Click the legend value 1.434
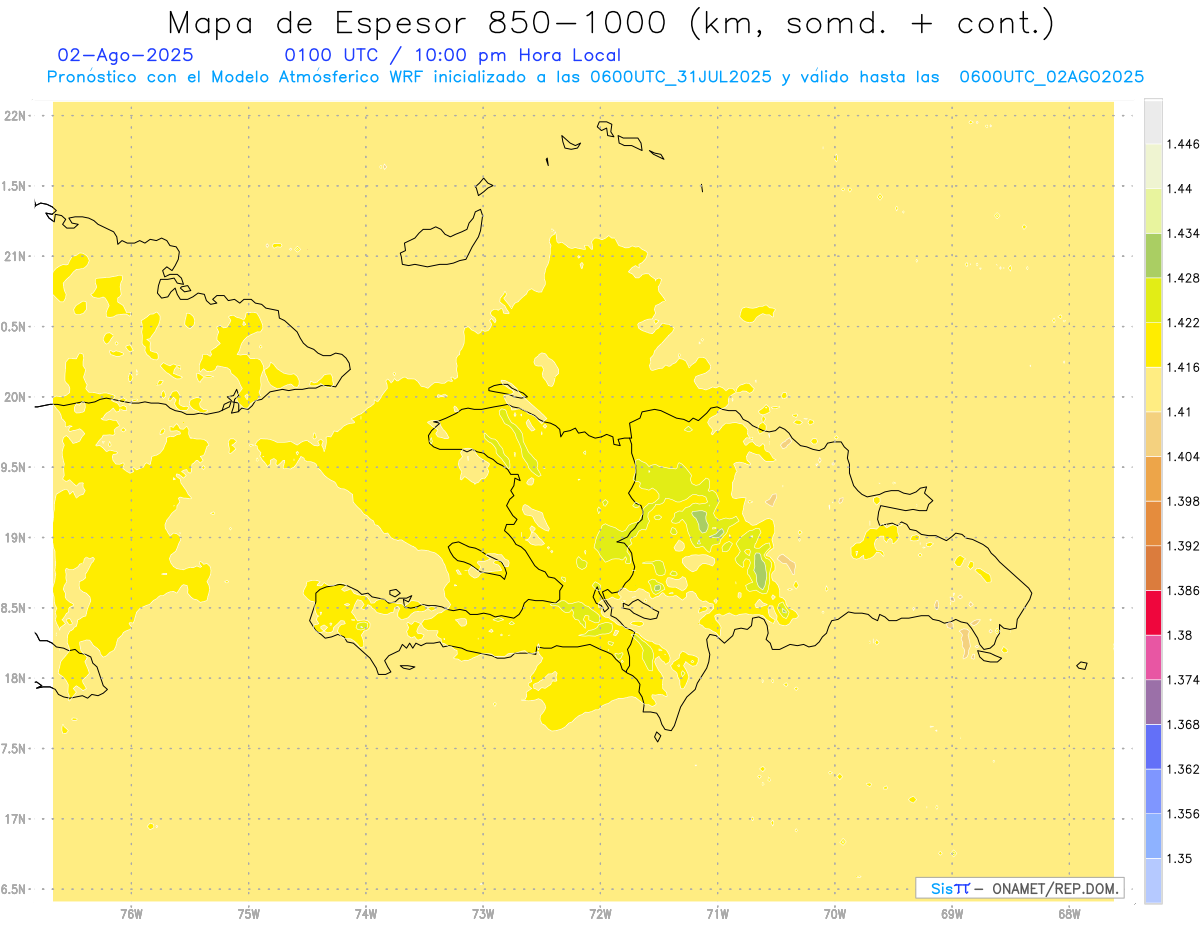Viewport: 1200px width, 927px height. (1183, 233)
